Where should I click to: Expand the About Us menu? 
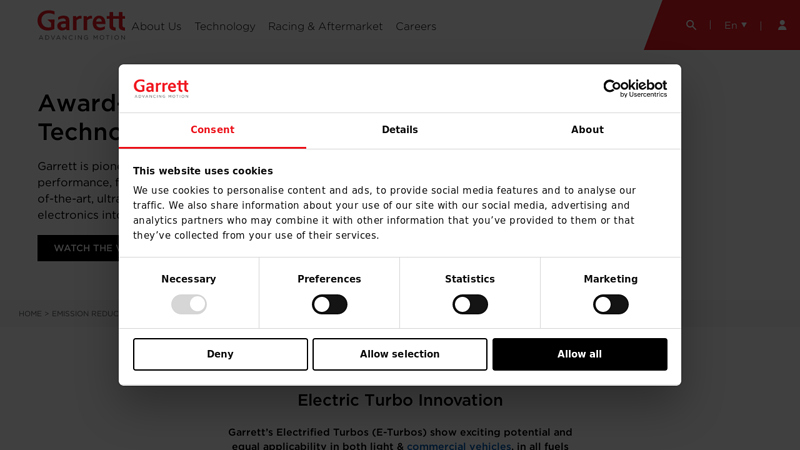click(x=156, y=26)
